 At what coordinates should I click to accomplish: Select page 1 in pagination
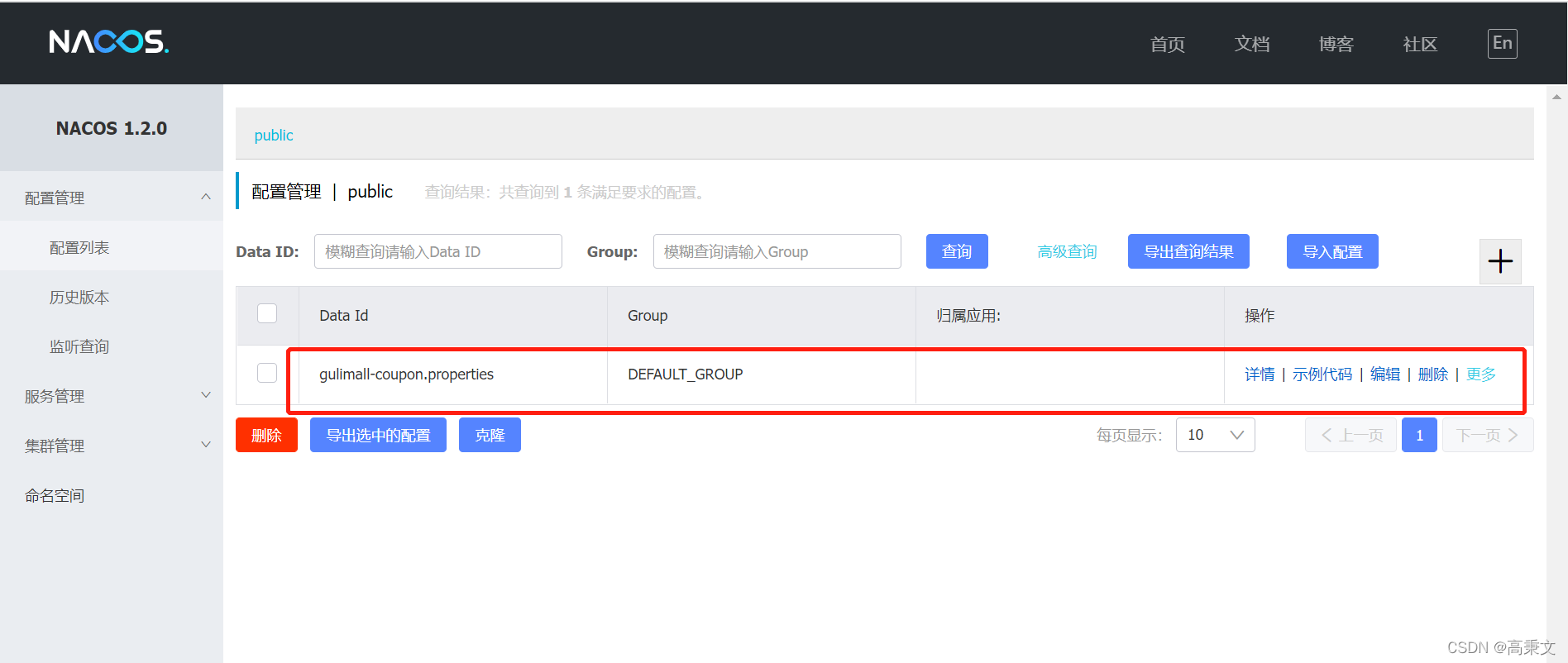[1419, 435]
